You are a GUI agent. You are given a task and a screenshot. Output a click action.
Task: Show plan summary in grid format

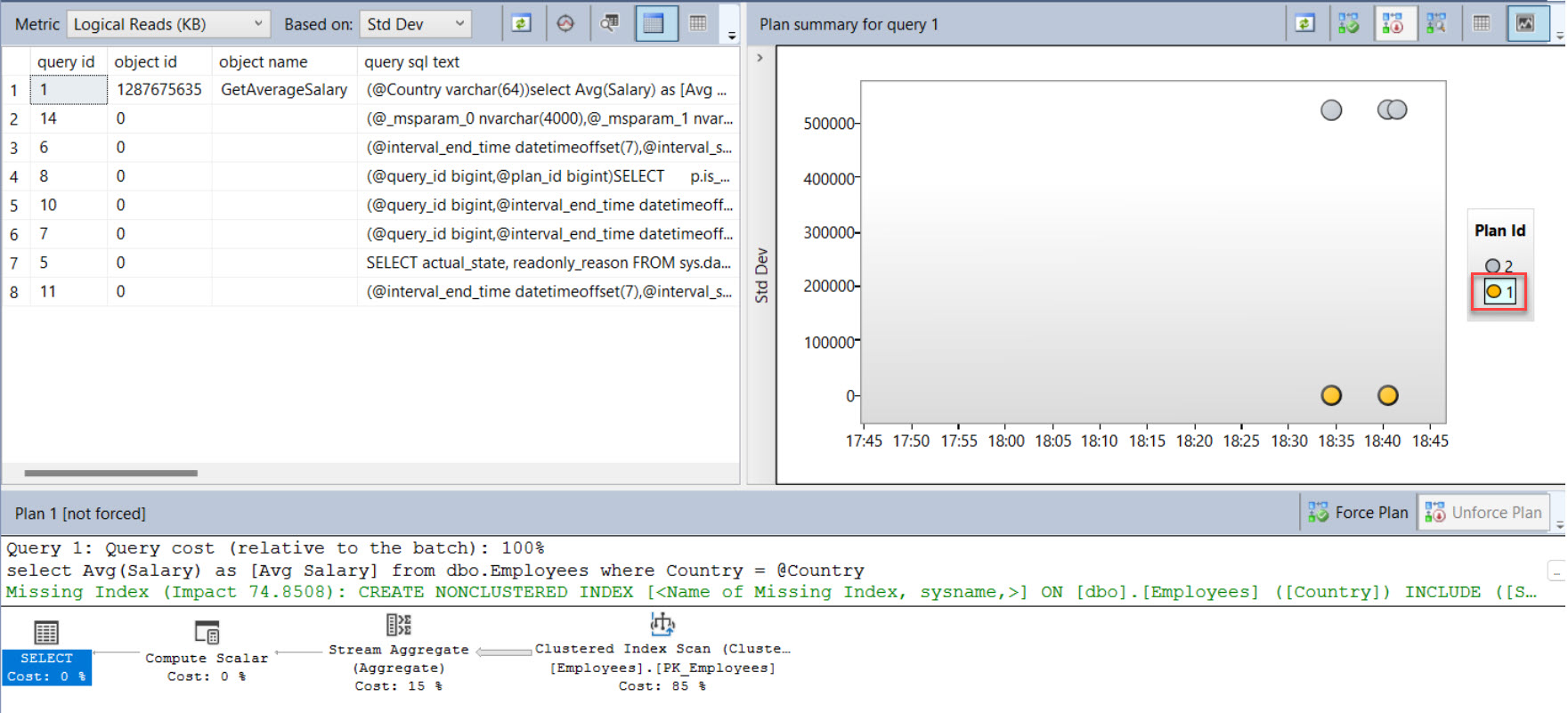pos(1482,24)
